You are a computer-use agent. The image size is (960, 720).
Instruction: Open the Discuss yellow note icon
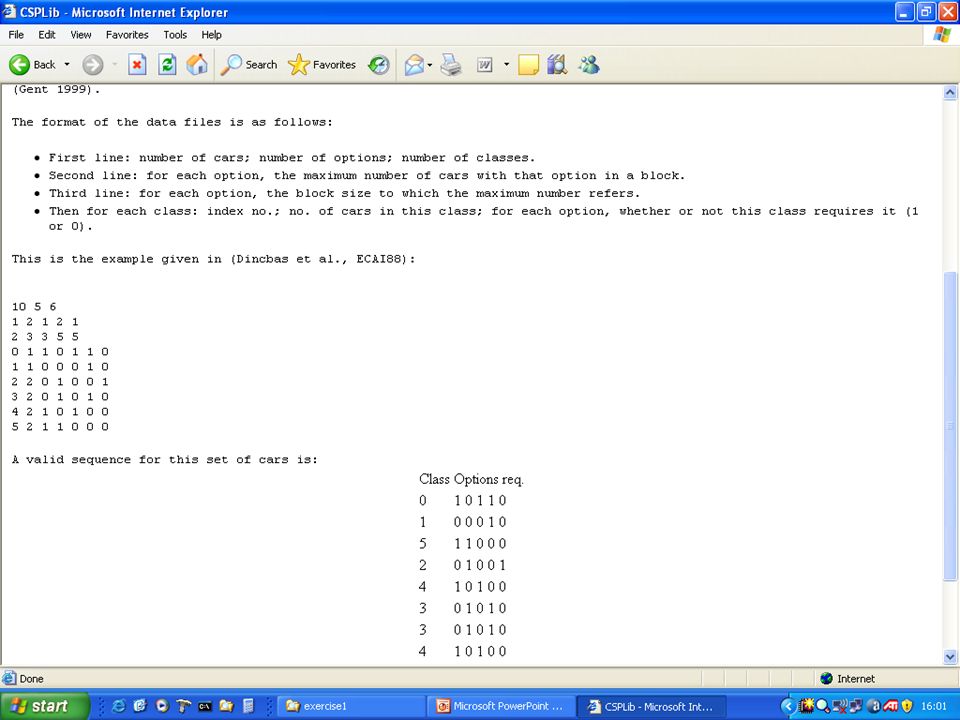[528, 64]
